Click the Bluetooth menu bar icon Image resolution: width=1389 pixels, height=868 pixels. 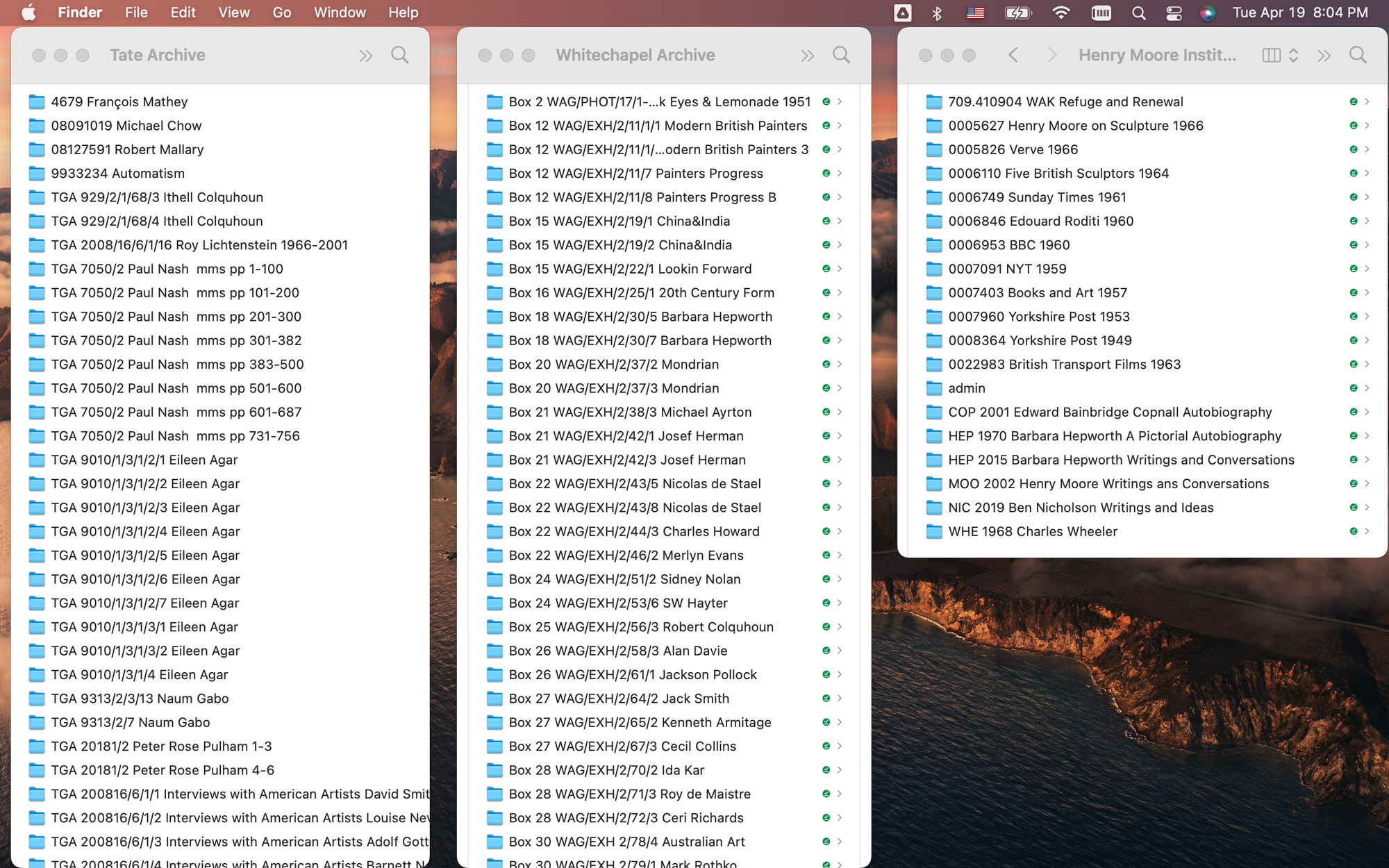(x=937, y=12)
